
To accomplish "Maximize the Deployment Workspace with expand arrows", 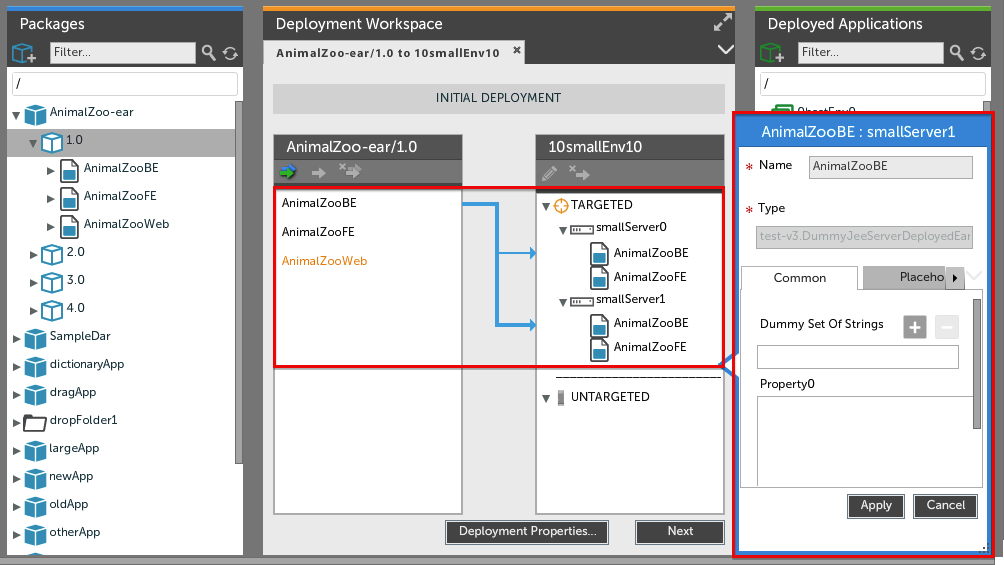I will click(723, 23).
